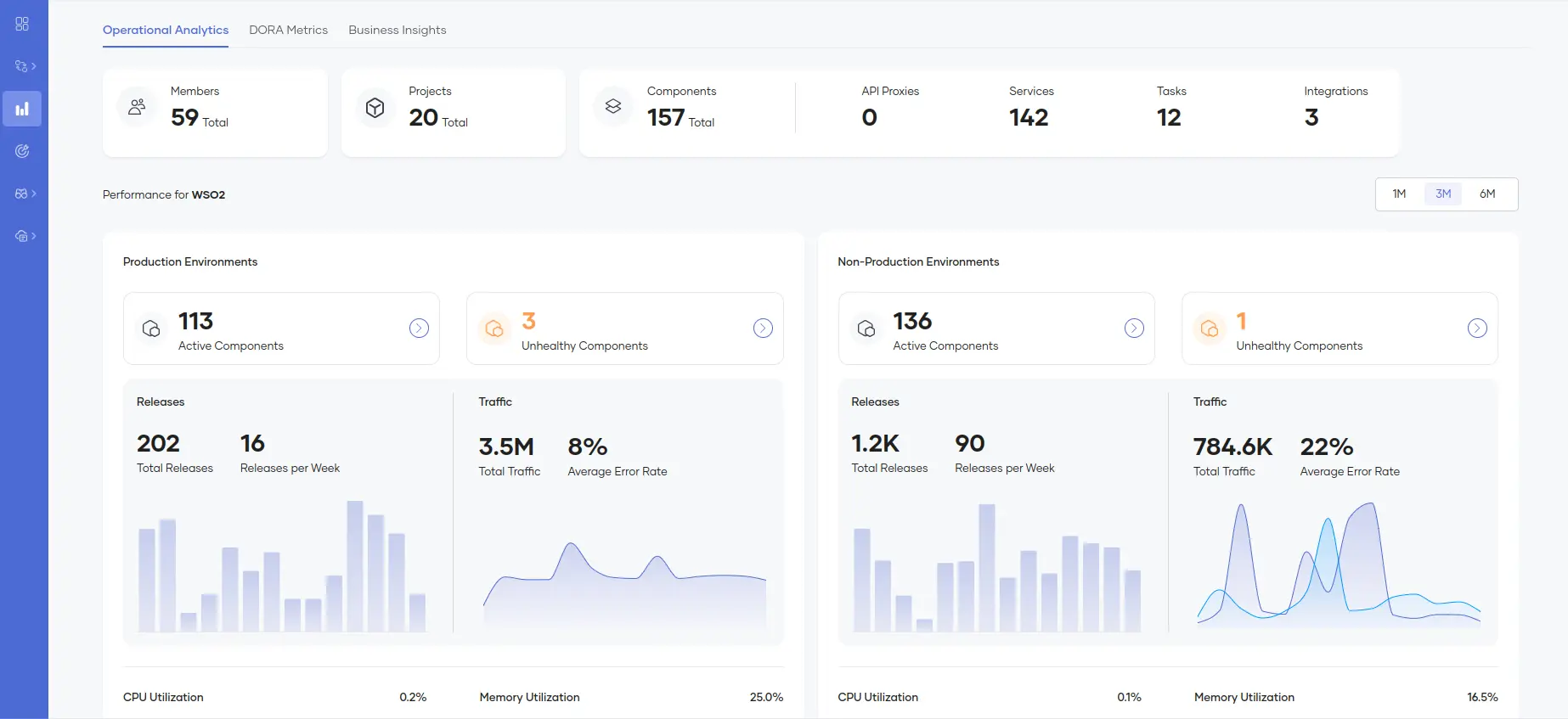The width and height of the screenshot is (1568, 719).
Task: Open Non-Production 136 Active Components arrow
Action: [x=1134, y=329]
